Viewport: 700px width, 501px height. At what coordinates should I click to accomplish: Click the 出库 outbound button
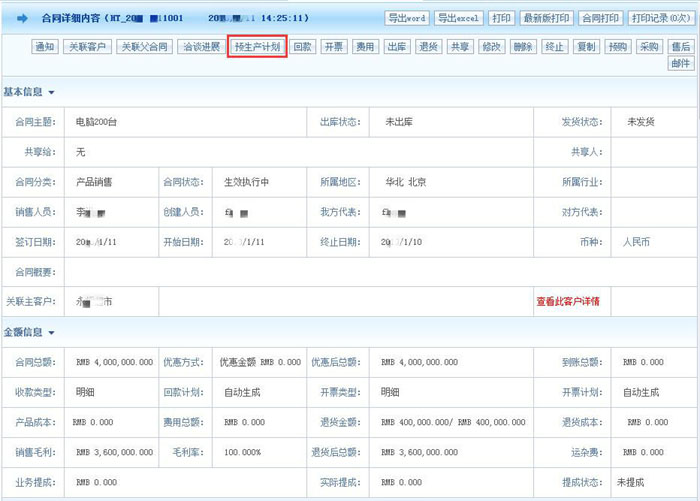pos(397,47)
